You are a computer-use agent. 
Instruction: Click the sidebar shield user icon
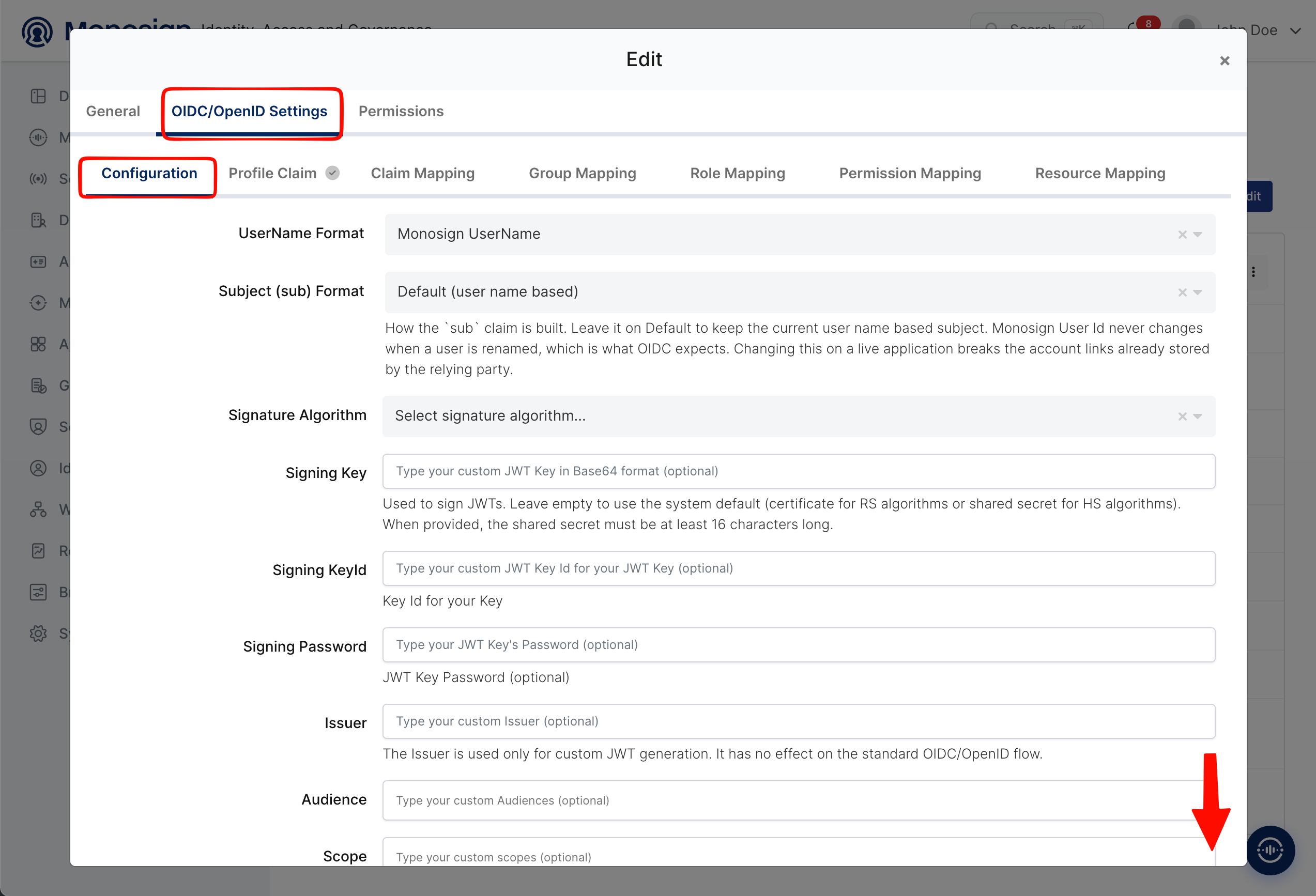(x=38, y=427)
